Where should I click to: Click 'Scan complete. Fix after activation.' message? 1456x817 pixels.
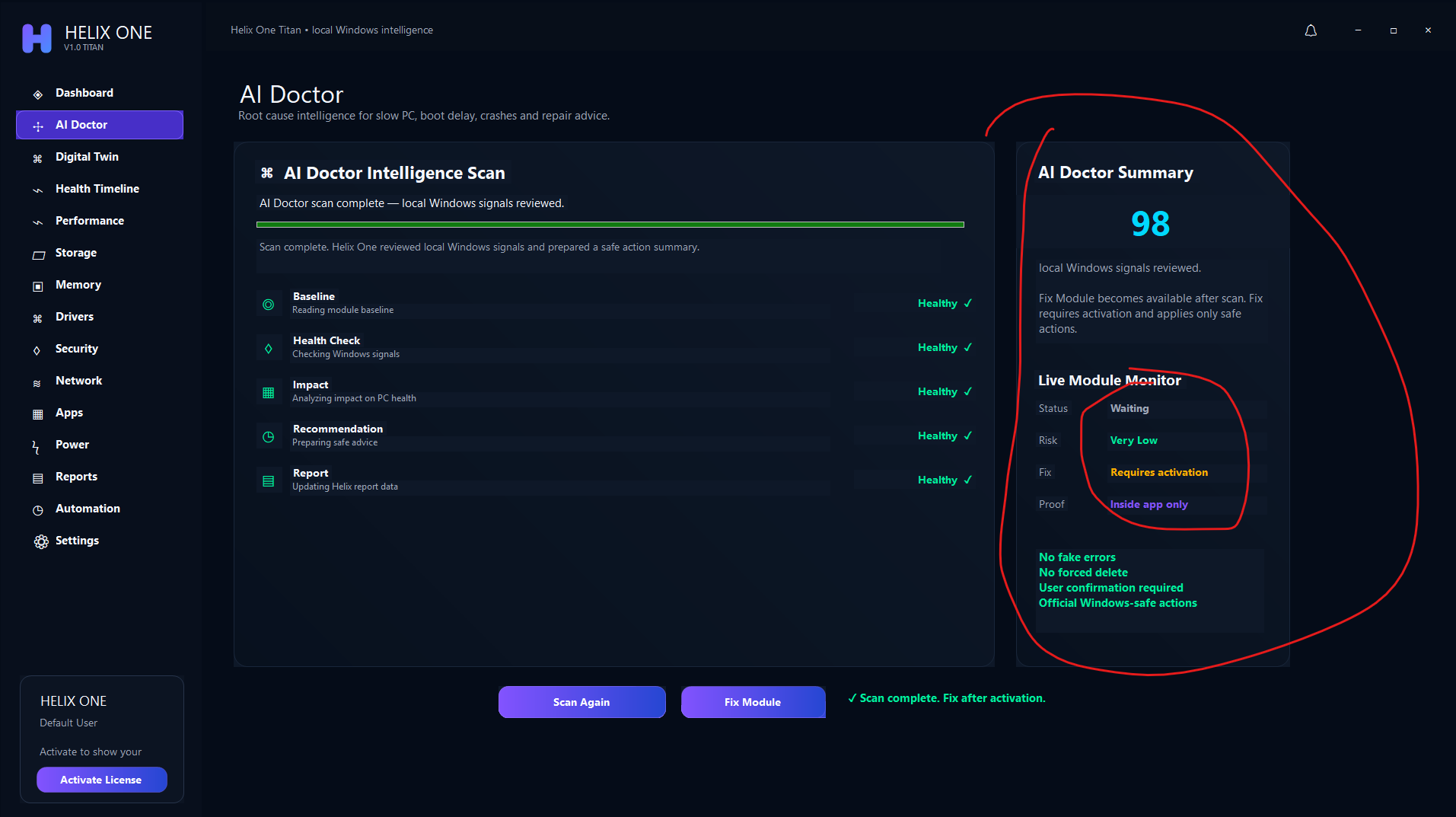click(947, 698)
